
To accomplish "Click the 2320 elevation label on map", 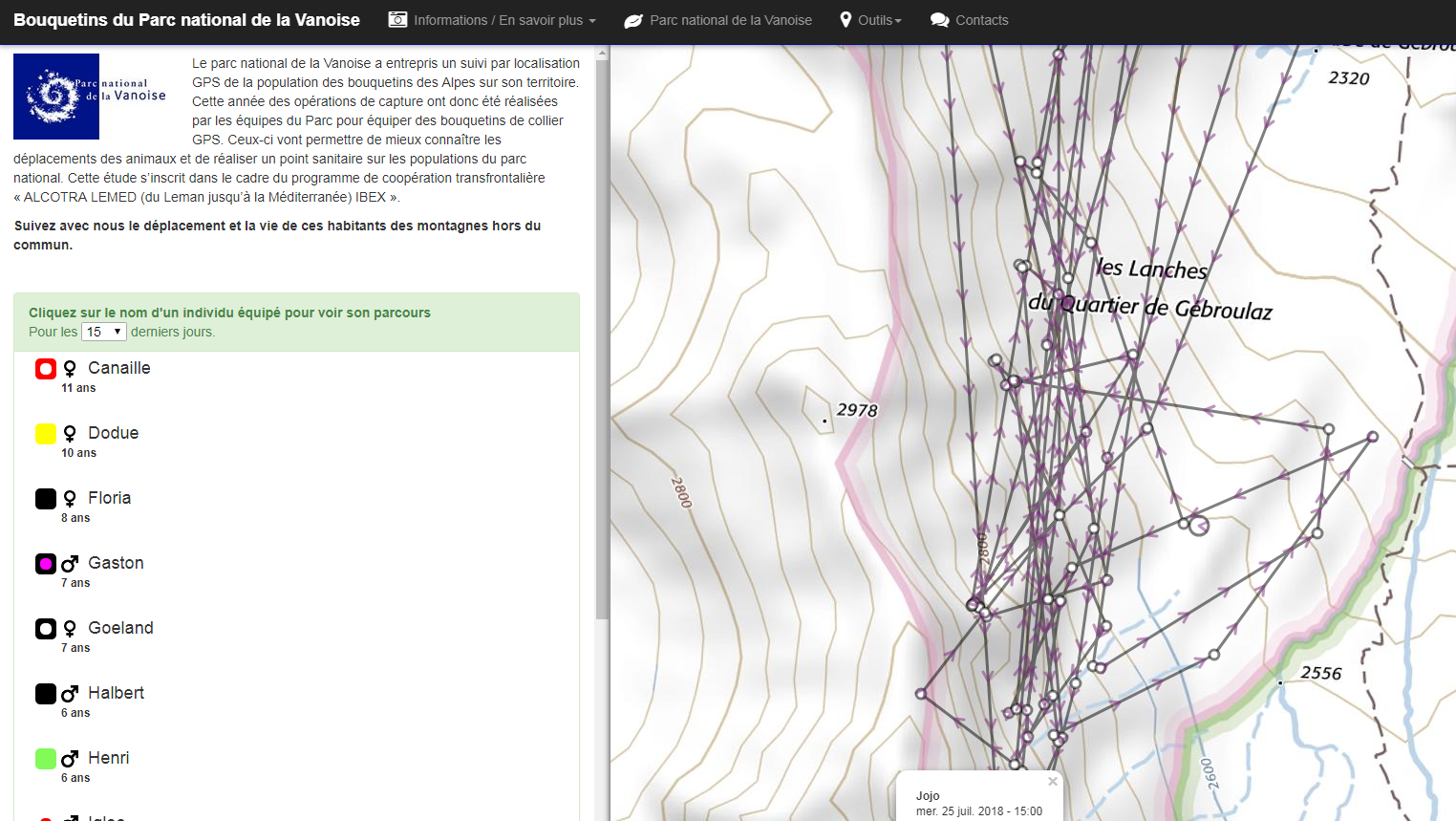I will pos(1349,78).
